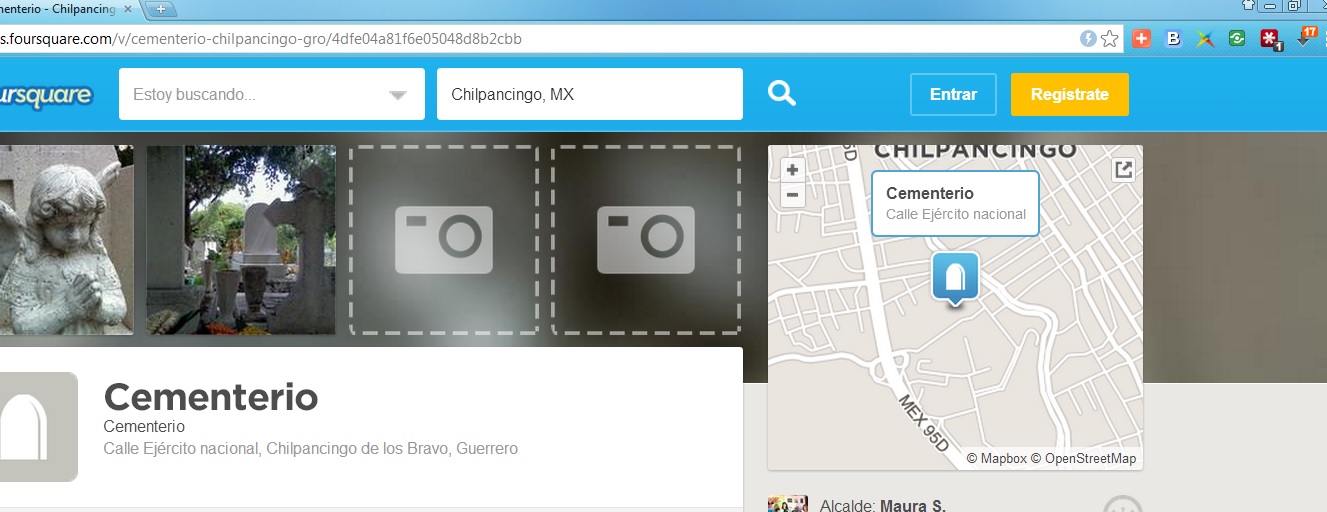
Task: Open the red asterisk password extension
Action: [x=1270, y=39]
